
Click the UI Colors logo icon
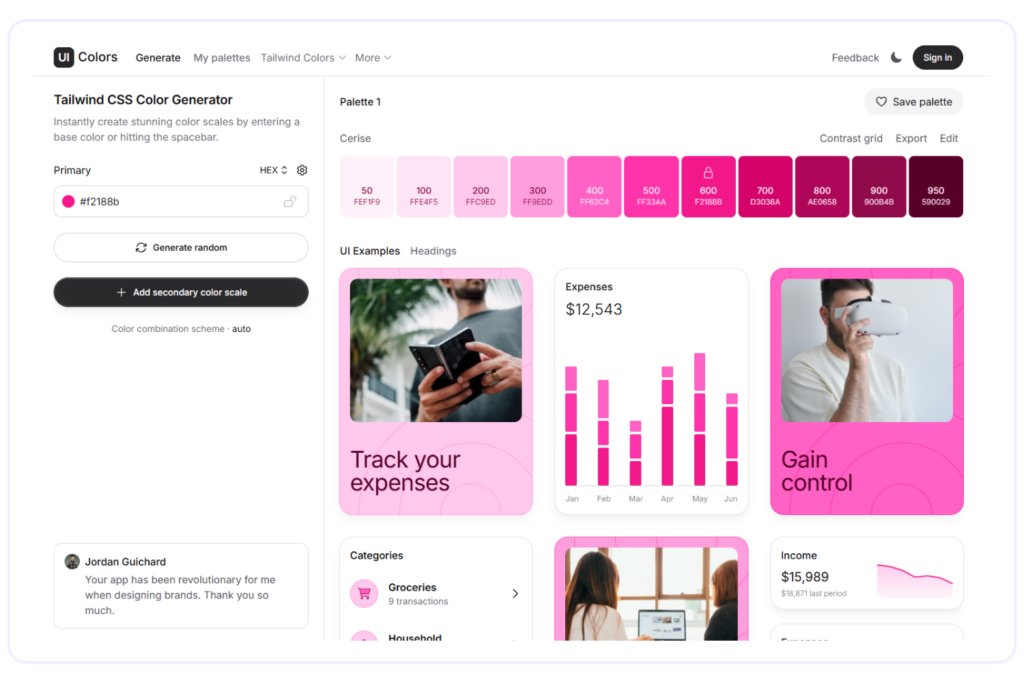[64, 58]
